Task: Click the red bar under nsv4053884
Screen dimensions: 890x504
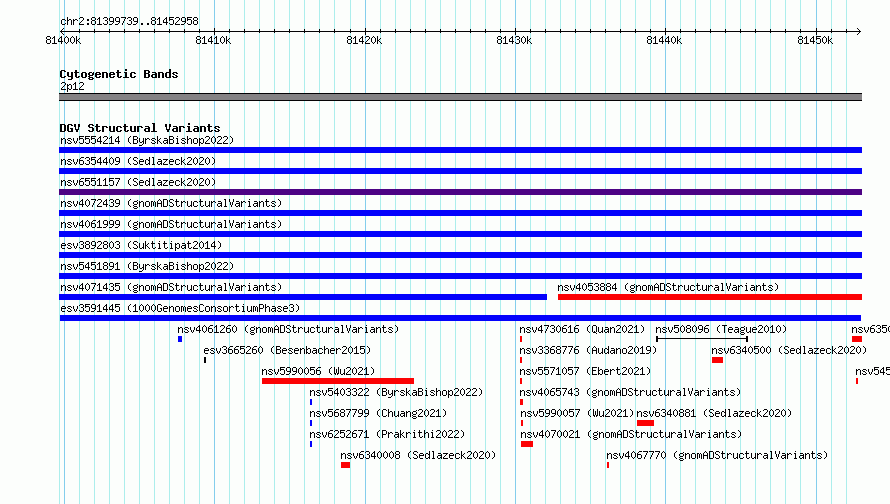Action: click(x=710, y=297)
